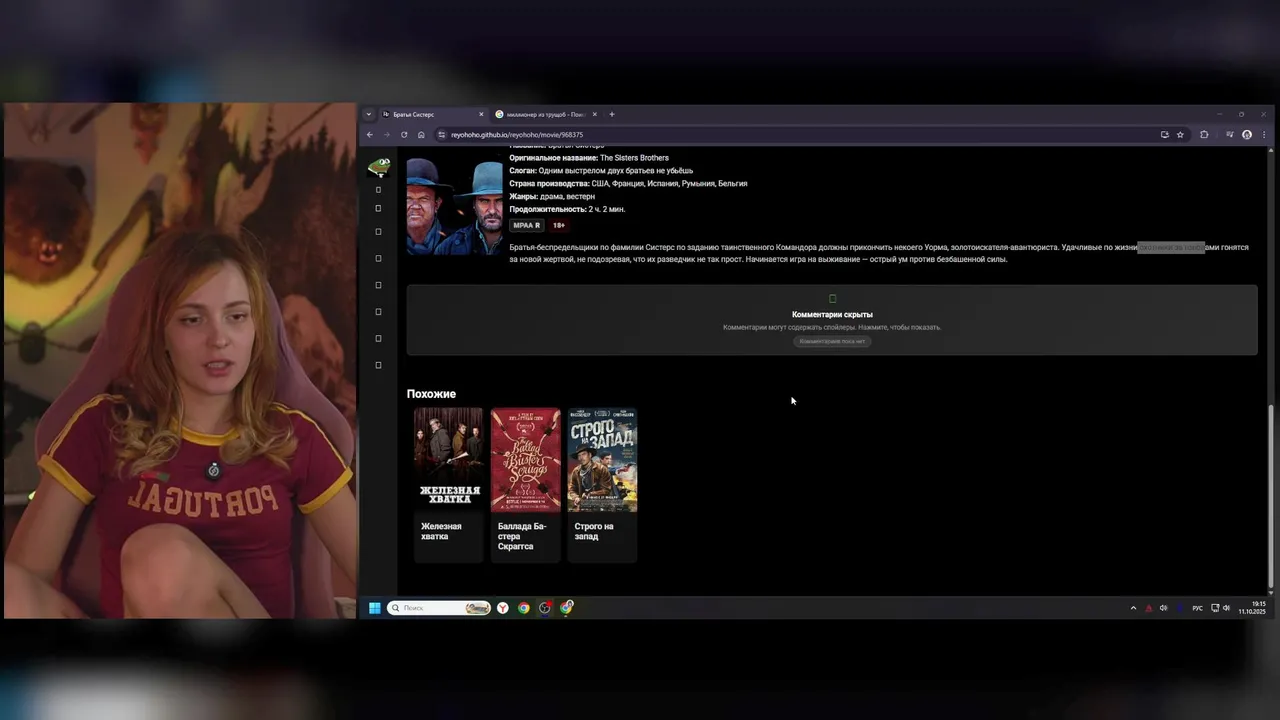Screen dimensions: 1280x720
Task: Switch to the Братья Систерс tab
Action: [x=433, y=114]
